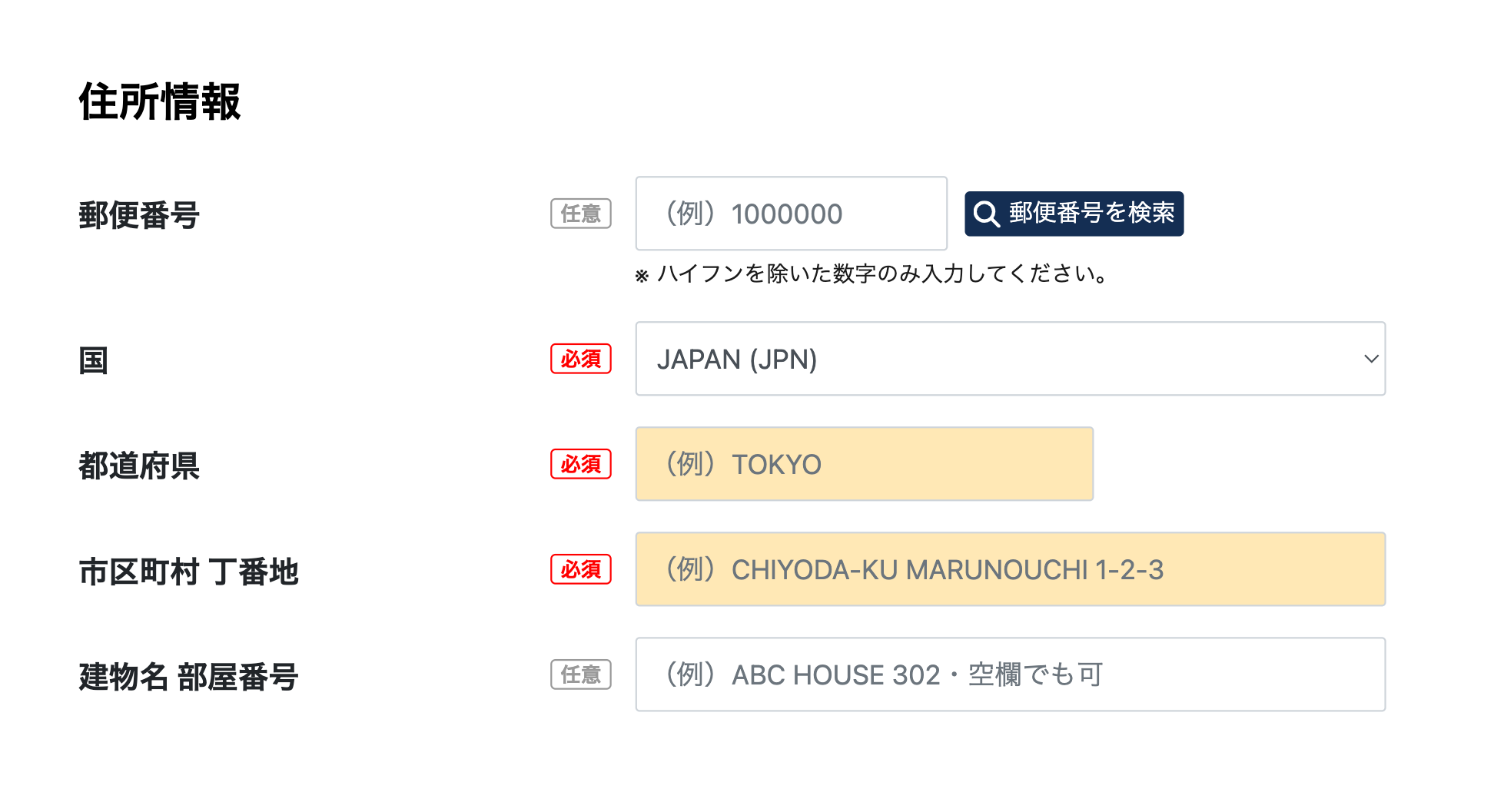This screenshot has height=812, width=1494.
Task: Click the hyphen note under postal code
Action: (x=872, y=273)
